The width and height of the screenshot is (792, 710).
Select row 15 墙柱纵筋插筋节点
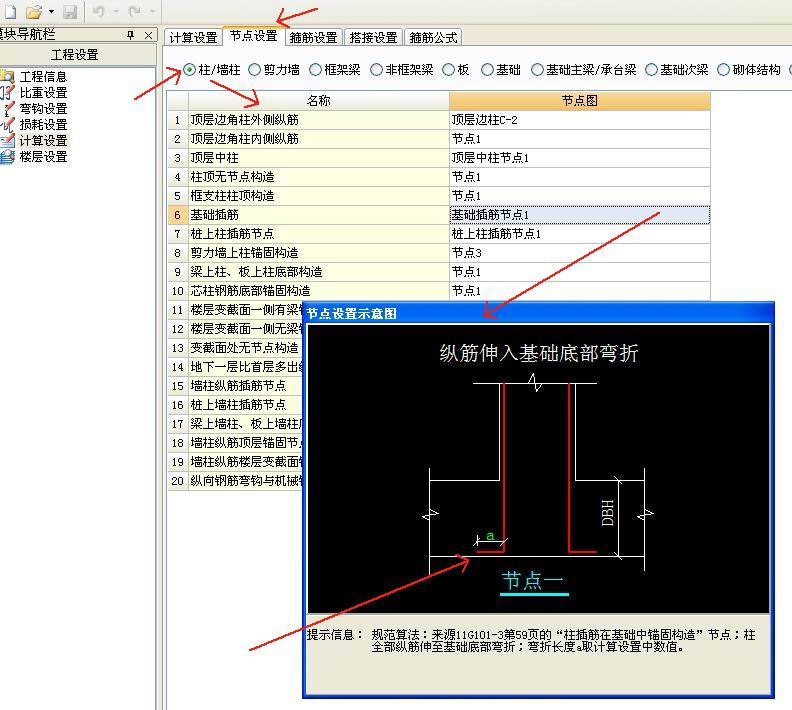pyautogui.click(x=245, y=386)
